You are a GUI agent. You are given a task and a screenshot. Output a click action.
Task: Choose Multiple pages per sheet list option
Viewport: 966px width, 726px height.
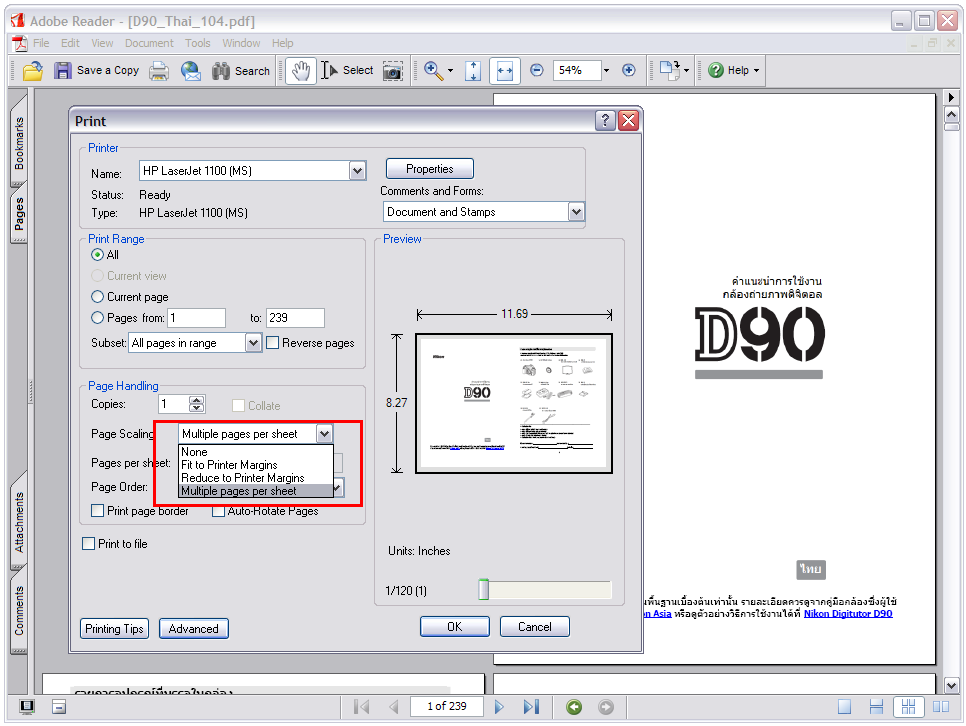click(256, 491)
